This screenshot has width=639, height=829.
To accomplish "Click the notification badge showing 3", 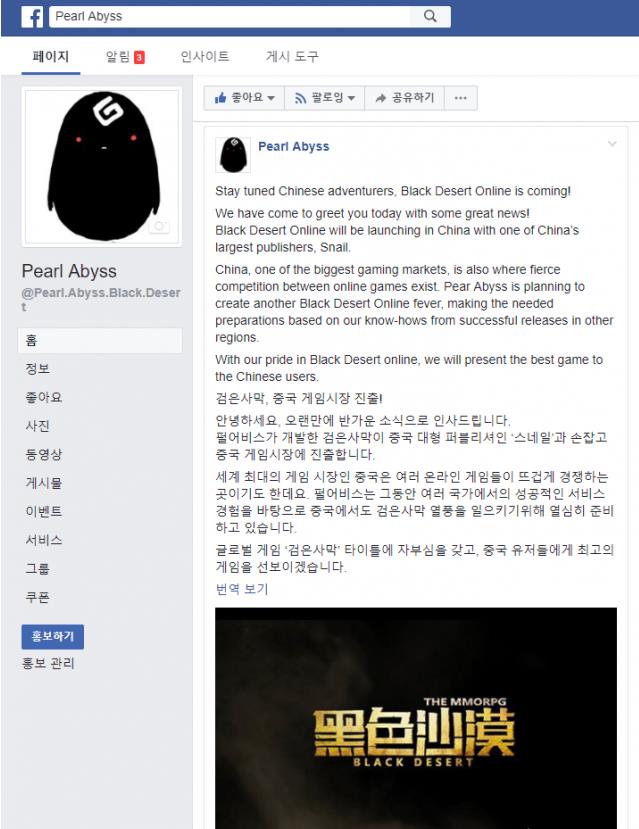I will (139, 57).
